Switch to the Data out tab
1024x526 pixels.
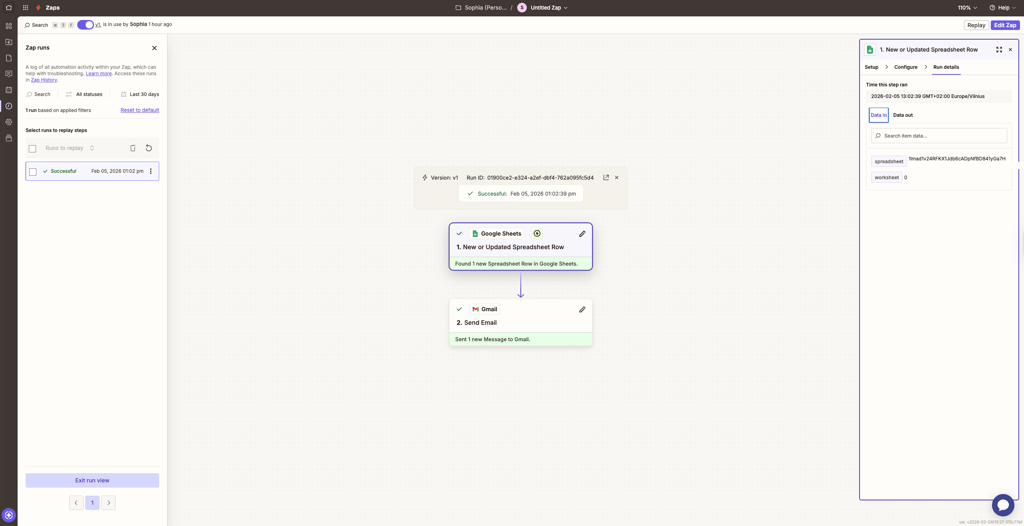(x=903, y=115)
